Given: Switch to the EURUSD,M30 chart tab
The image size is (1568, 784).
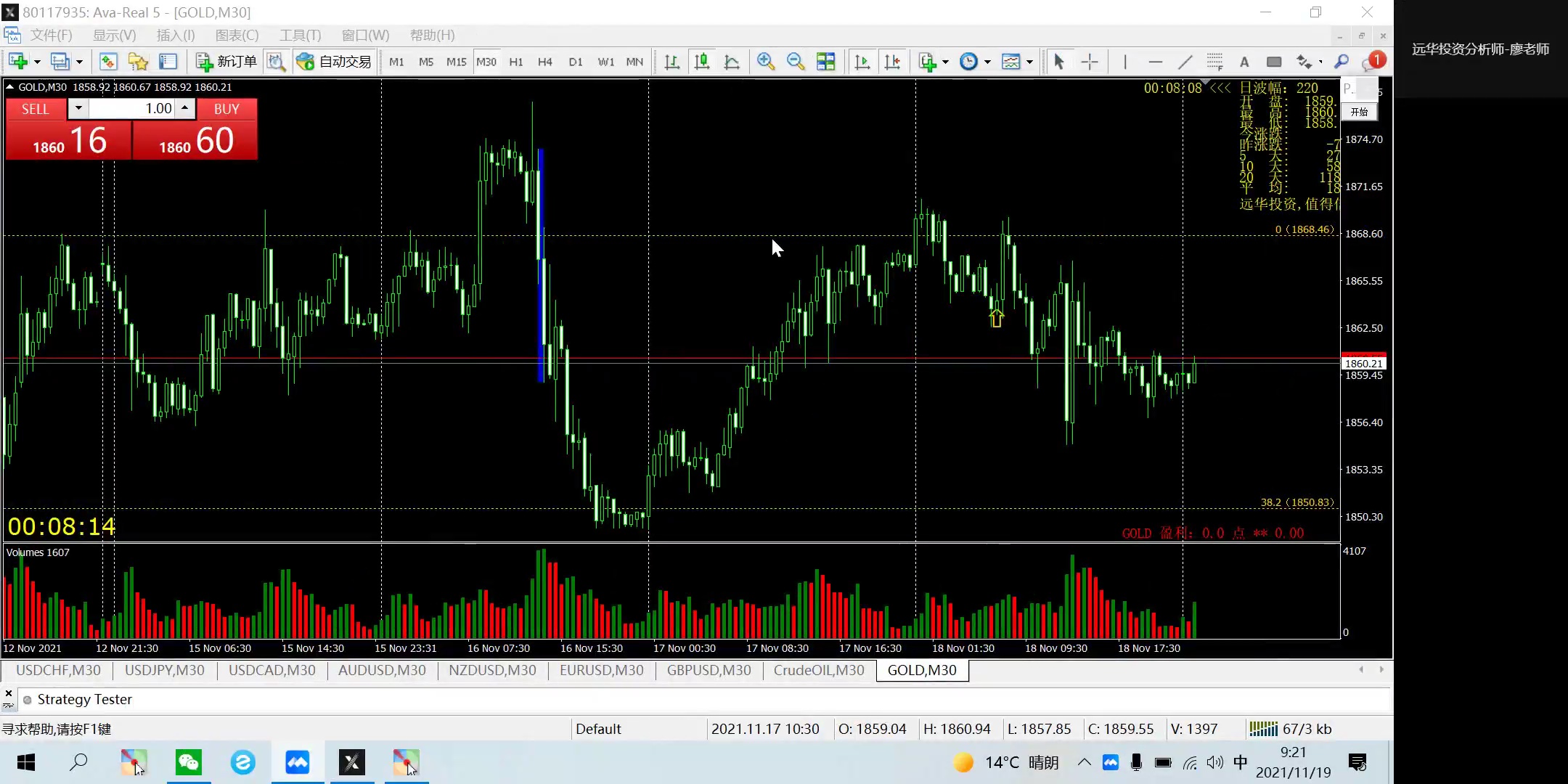Looking at the screenshot, I should click(x=601, y=670).
